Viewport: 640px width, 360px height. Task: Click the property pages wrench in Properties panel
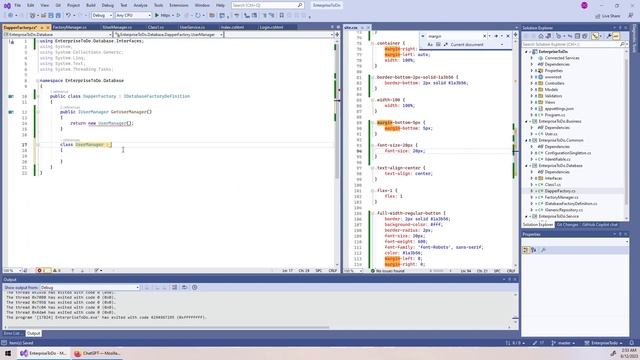543,250
